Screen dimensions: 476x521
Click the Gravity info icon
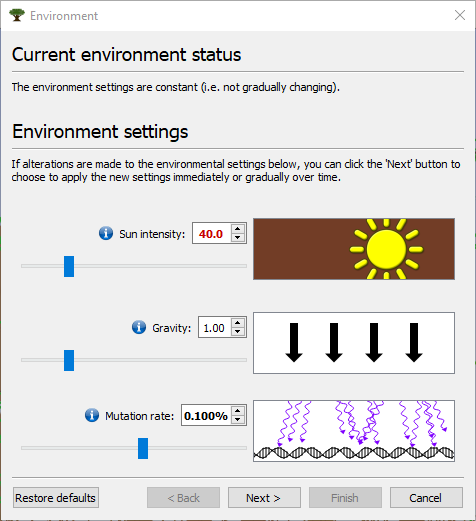[139, 327]
